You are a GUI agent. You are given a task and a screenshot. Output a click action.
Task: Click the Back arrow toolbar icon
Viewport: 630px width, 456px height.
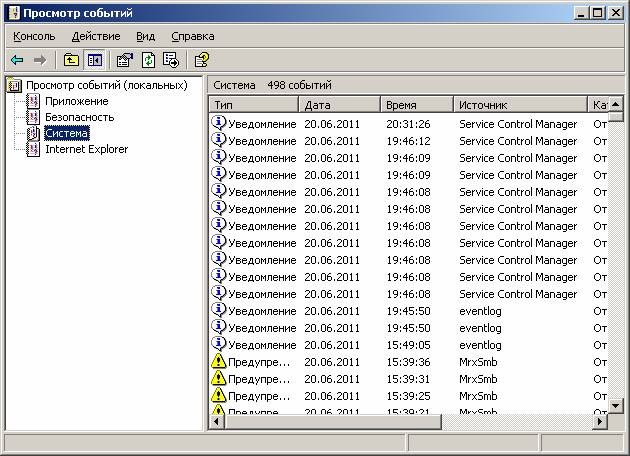pos(17,60)
